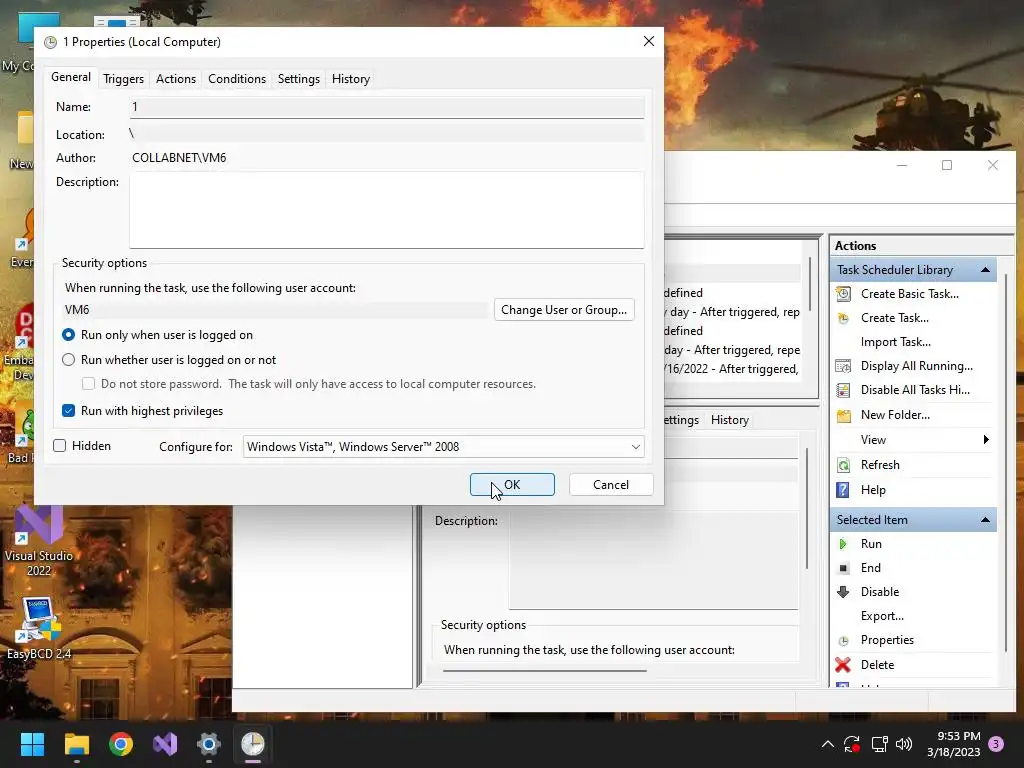The image size is (1024, 768).
Task: Uncheck Run with highest privileges
Action: [69, 411]
